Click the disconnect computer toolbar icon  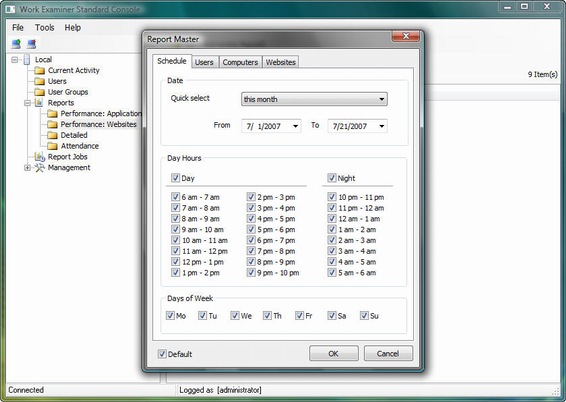click(32, 44)
